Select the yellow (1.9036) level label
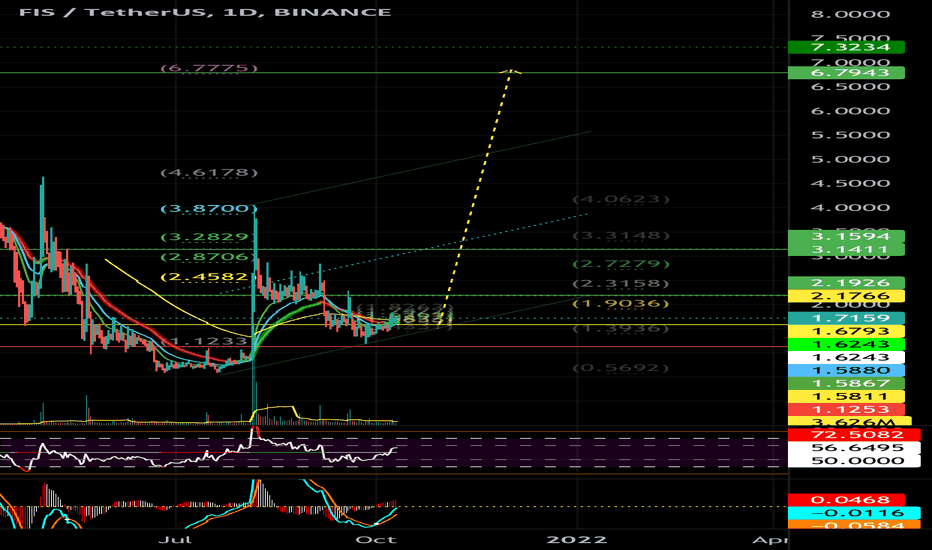The height and width of the screenshot is (550, 932). 621,304
